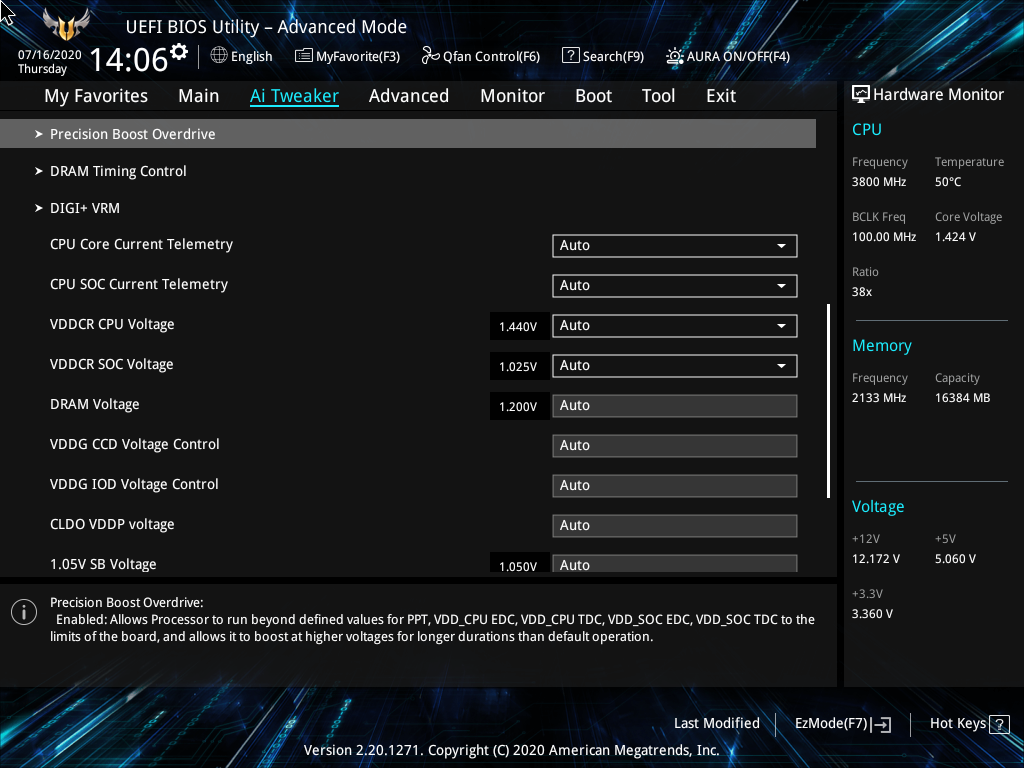Open VDDCR SOC Voltage dropdown

click(x=675, y=366)
